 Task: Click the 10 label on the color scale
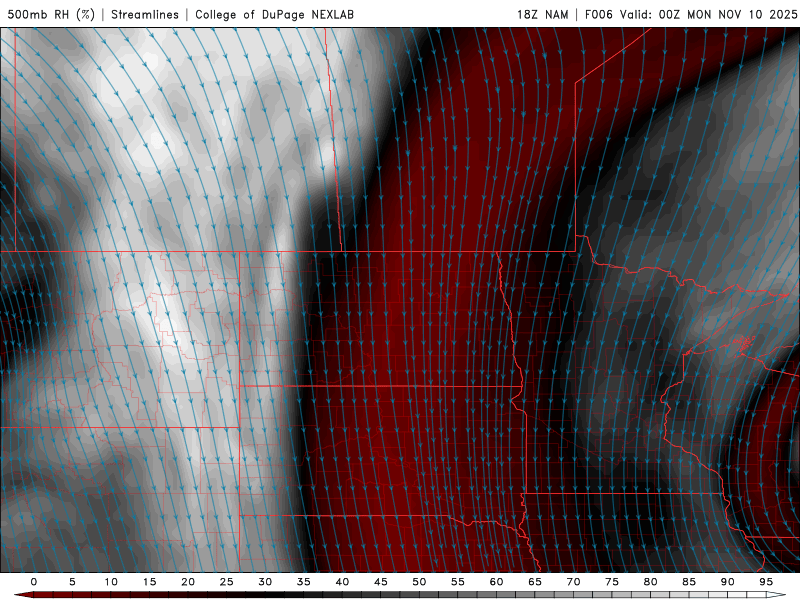(111, 582)
